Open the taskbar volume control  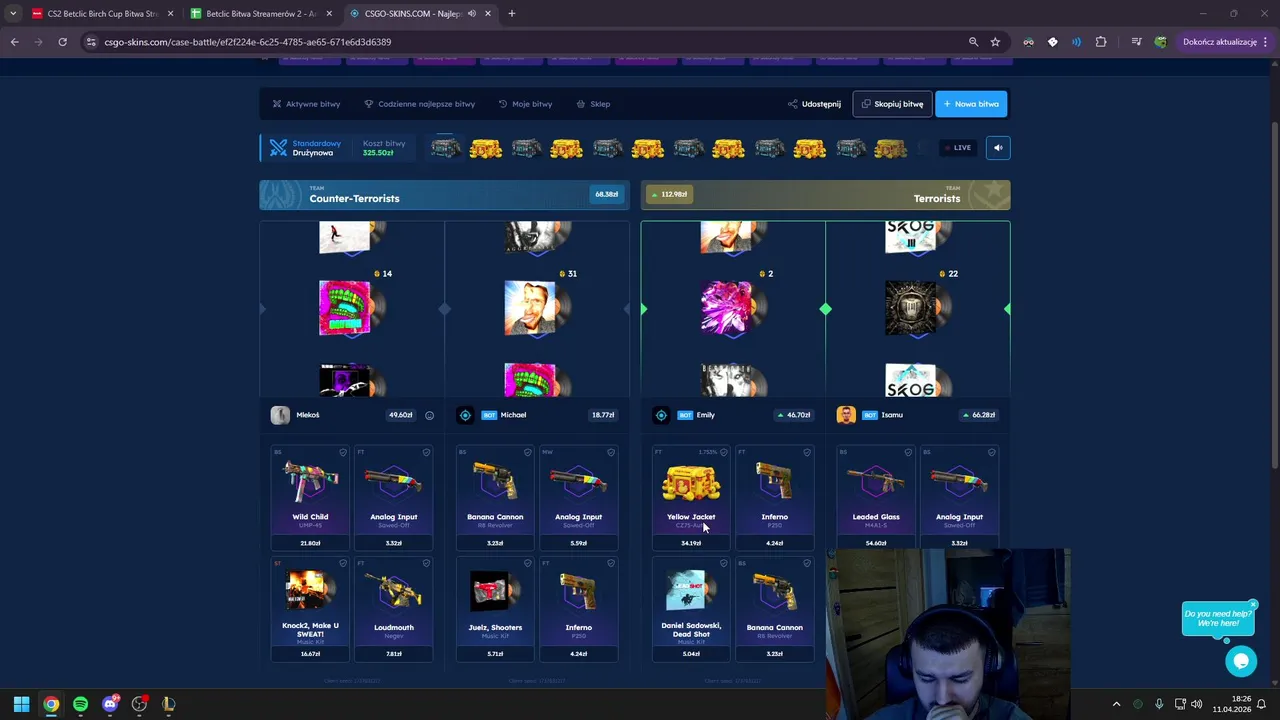1196,704
